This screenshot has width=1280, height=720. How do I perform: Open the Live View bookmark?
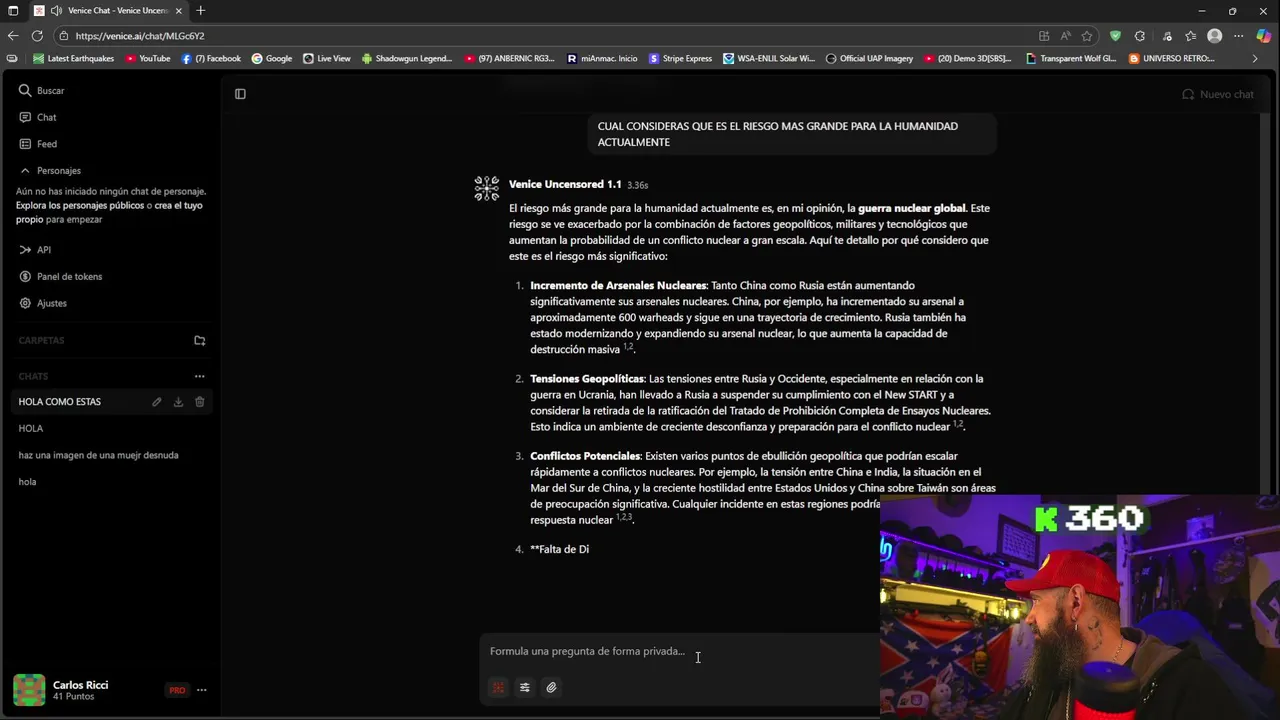tap(327, 59)
